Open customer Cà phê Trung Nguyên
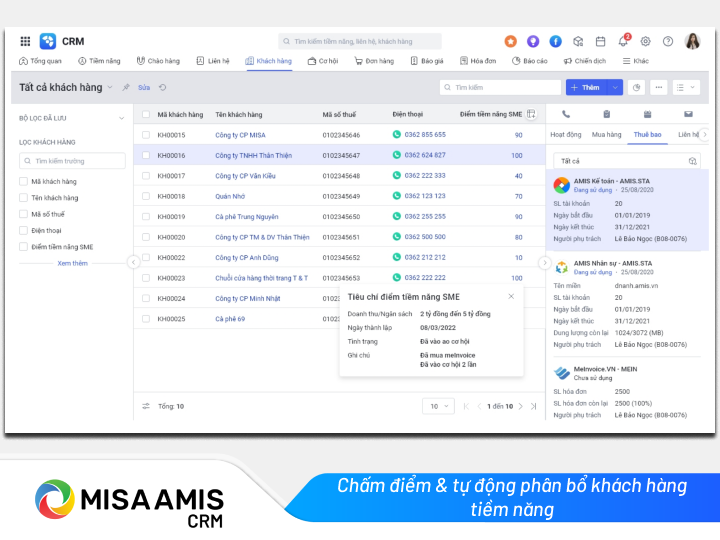The width and height of the screenshot is (720, 540). click(x=247, y=217)
